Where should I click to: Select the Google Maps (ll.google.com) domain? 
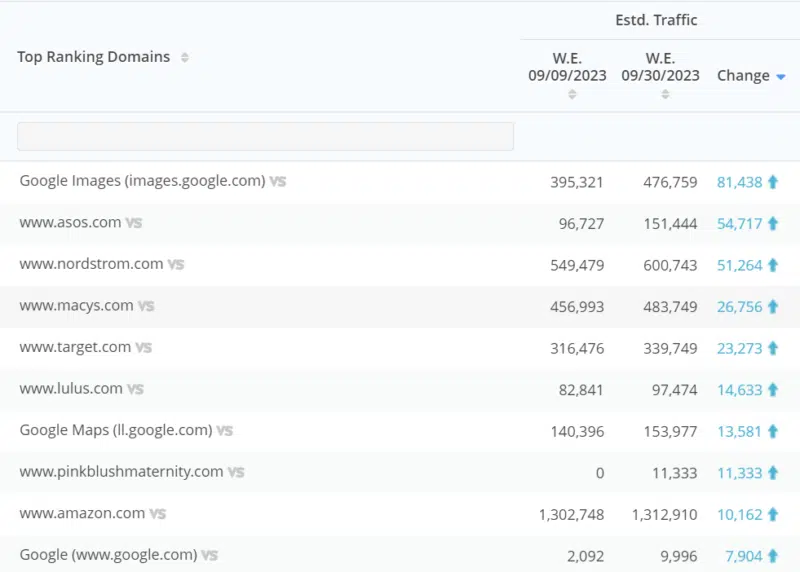116,430
